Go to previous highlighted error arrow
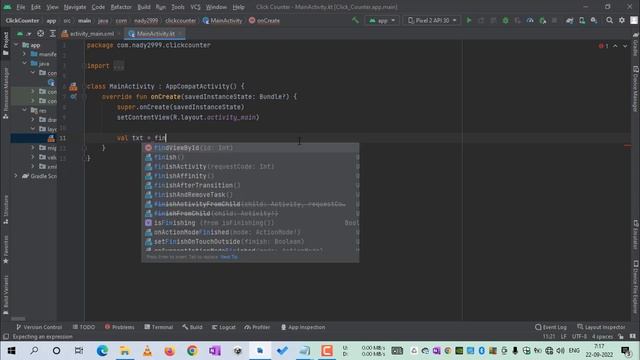The width and height of the screenshot is (640, 360). click(x=615, y=46)
